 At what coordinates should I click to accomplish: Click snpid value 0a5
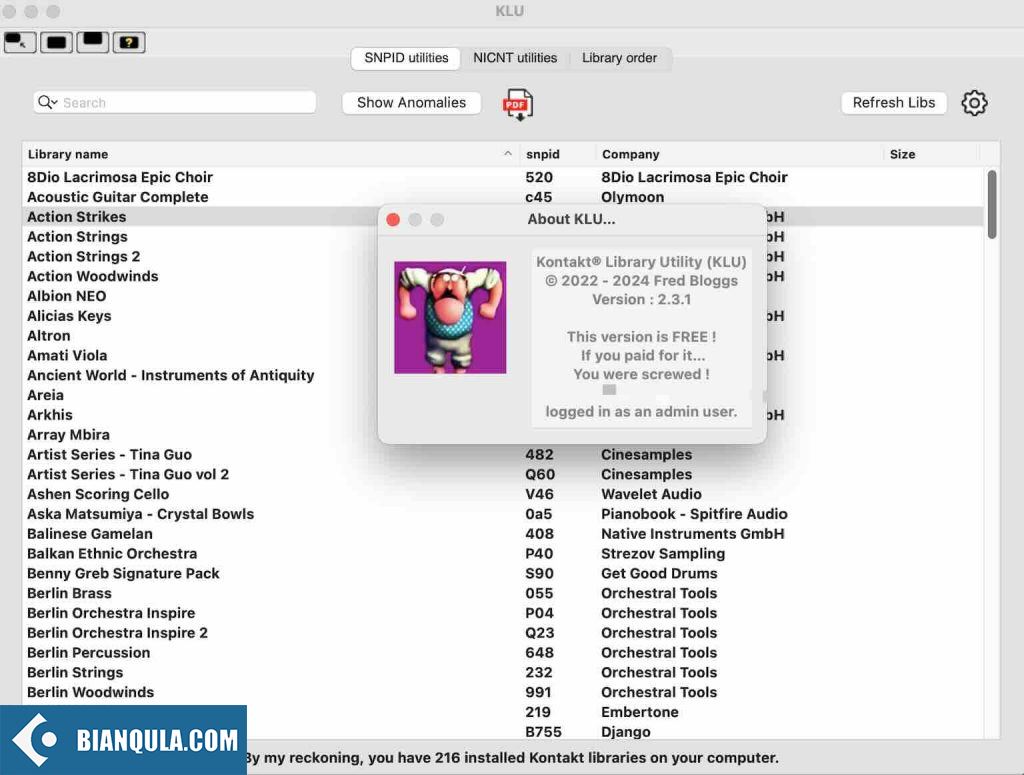click(x=539, y=514)
